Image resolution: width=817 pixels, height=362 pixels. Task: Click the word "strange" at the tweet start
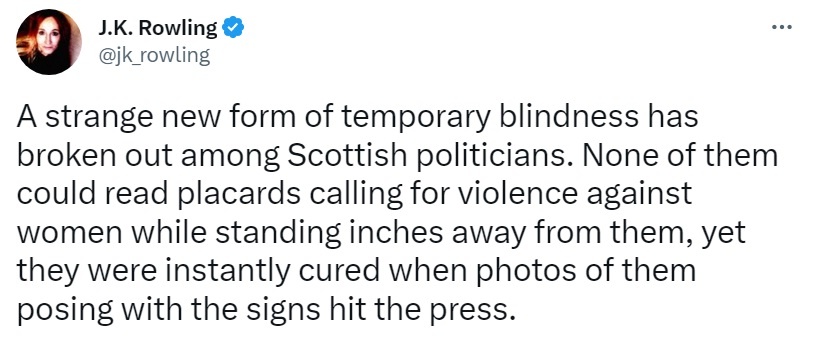[97, 118]
